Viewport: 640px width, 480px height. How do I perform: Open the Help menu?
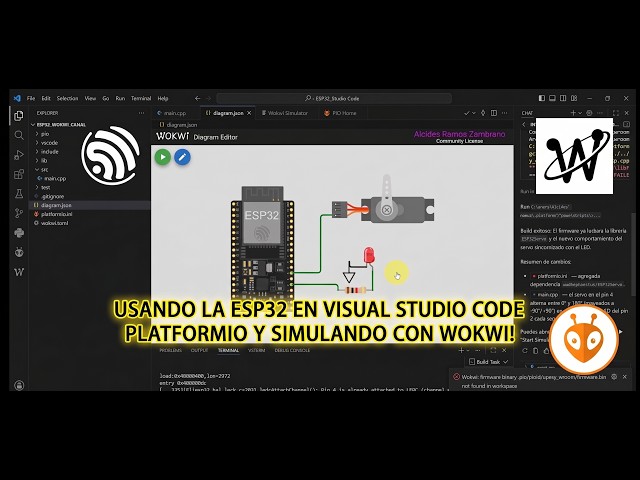163,98
